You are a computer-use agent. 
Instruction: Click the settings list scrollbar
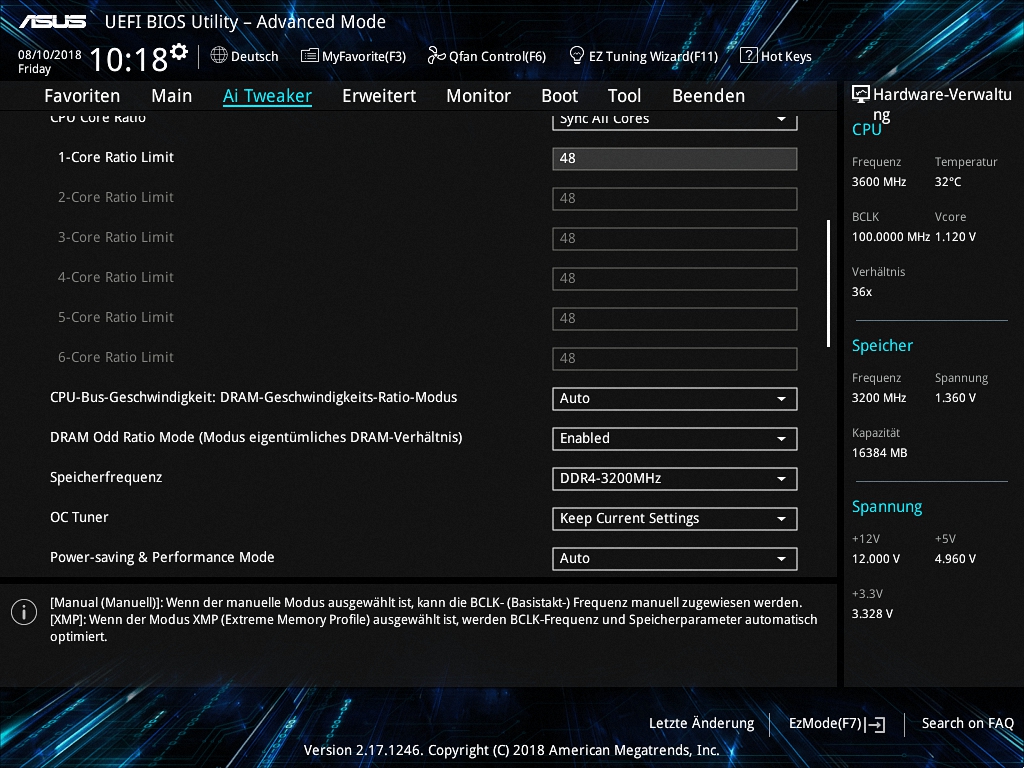point(828,283)
